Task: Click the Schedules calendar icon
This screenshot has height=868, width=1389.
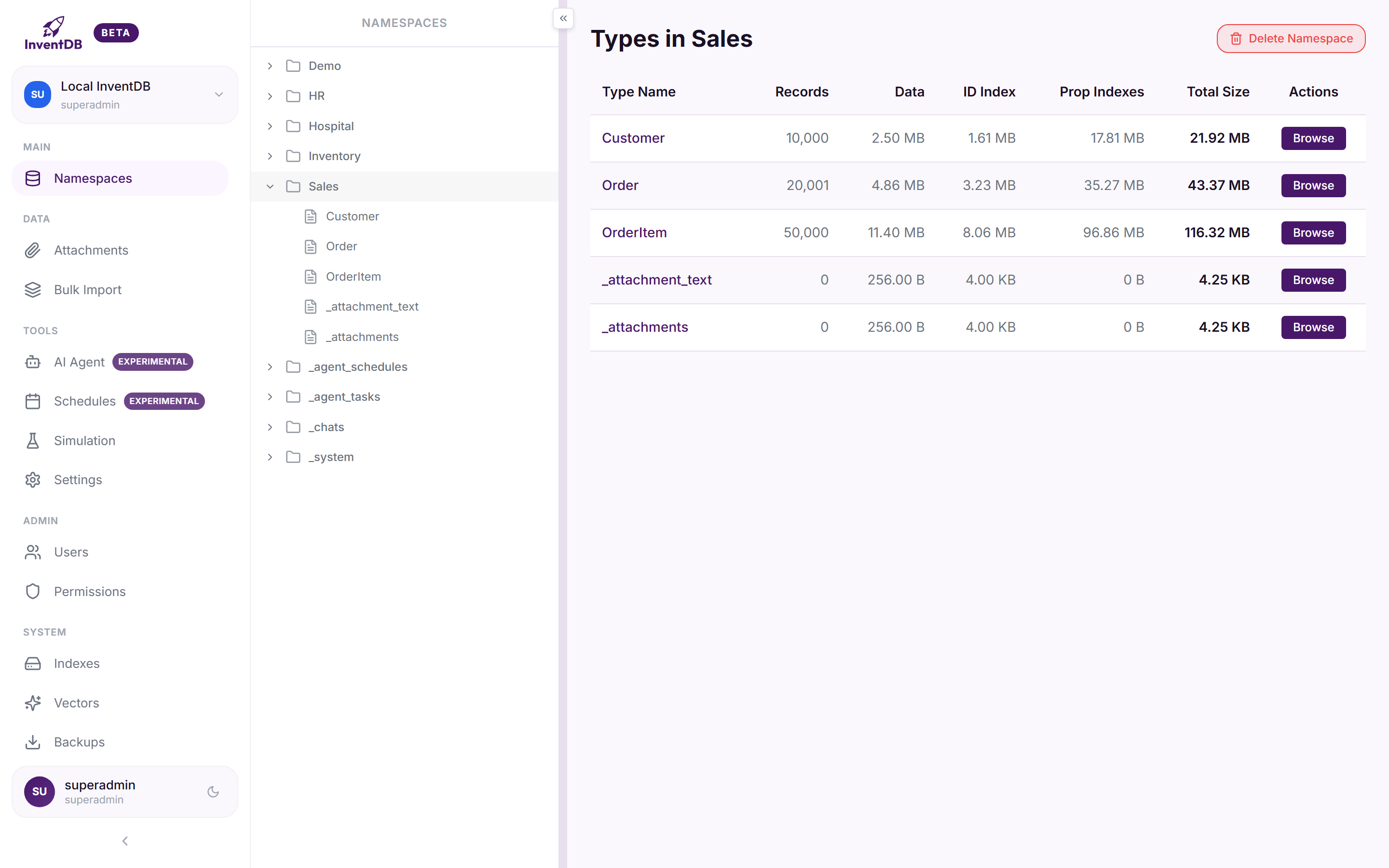Action: 33,401
